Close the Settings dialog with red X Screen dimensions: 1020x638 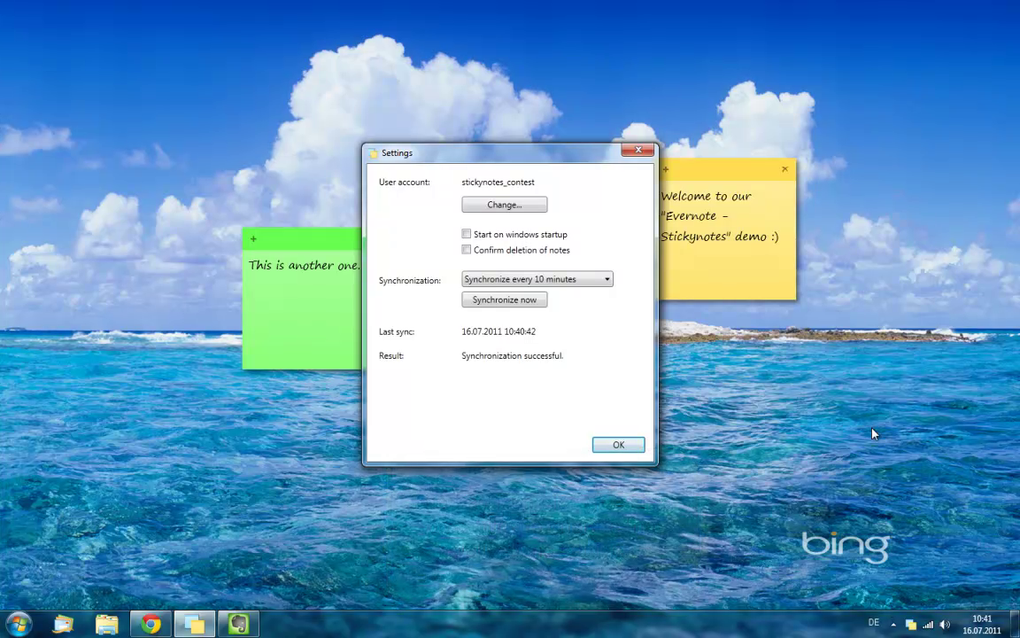(638, 150)
